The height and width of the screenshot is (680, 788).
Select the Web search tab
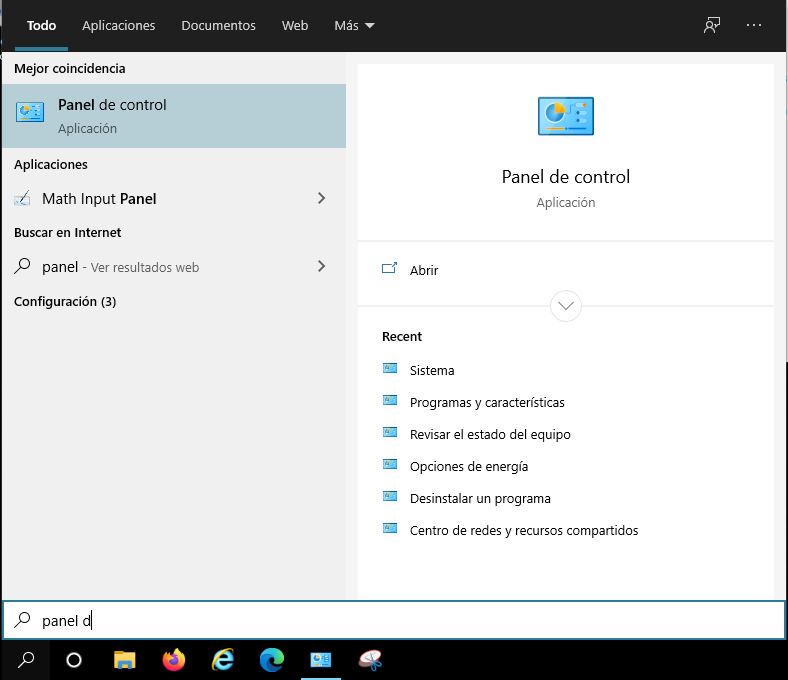point(295,26)
